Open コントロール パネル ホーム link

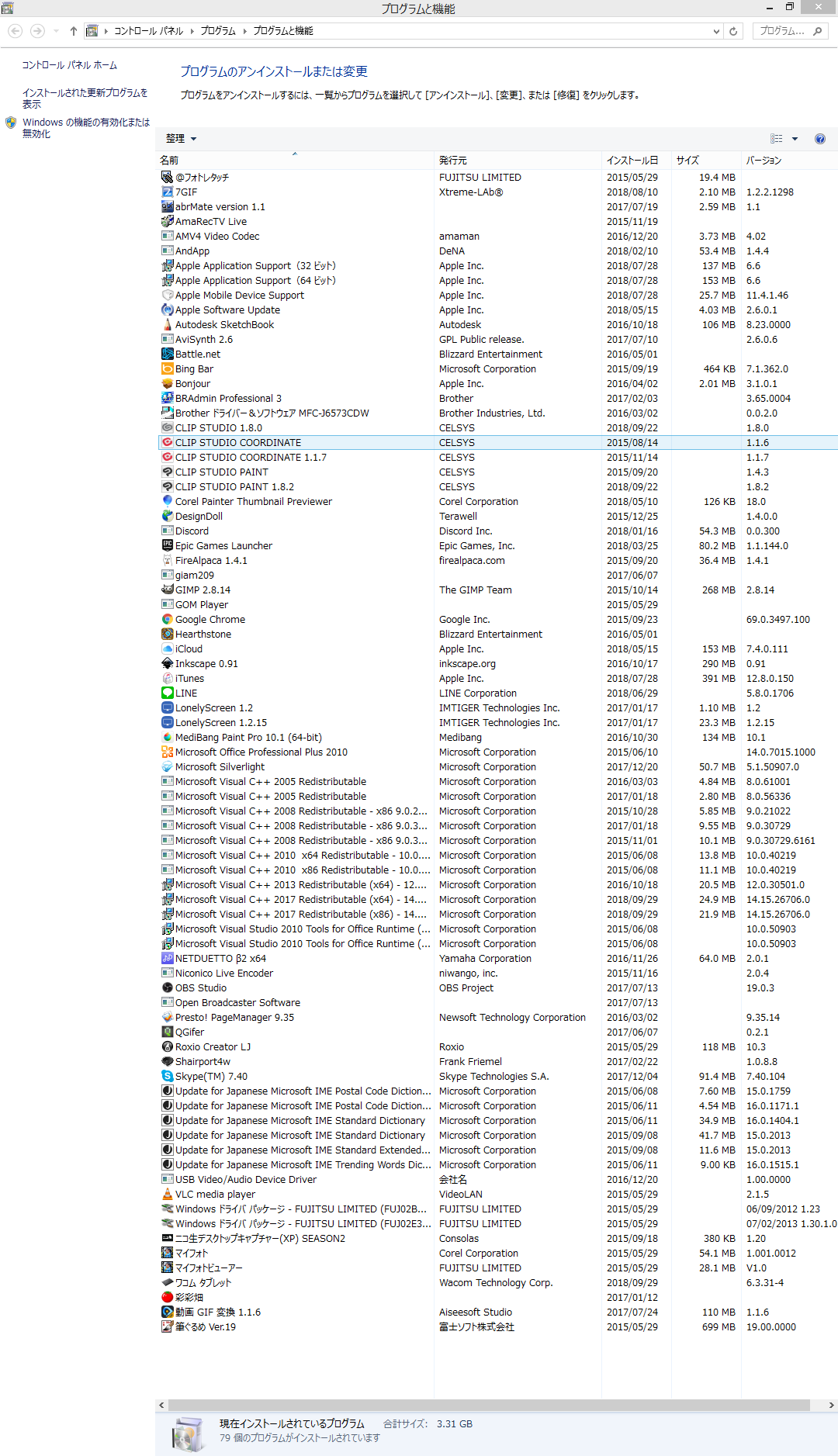[x=69, y=65]
